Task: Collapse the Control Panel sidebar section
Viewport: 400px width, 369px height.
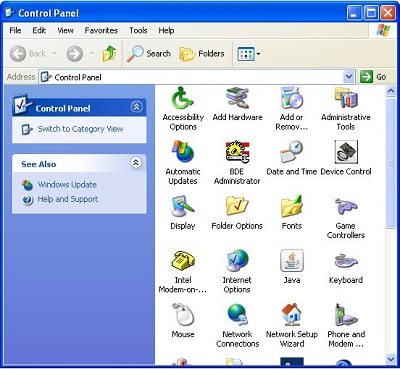Action: pos(136,107)
